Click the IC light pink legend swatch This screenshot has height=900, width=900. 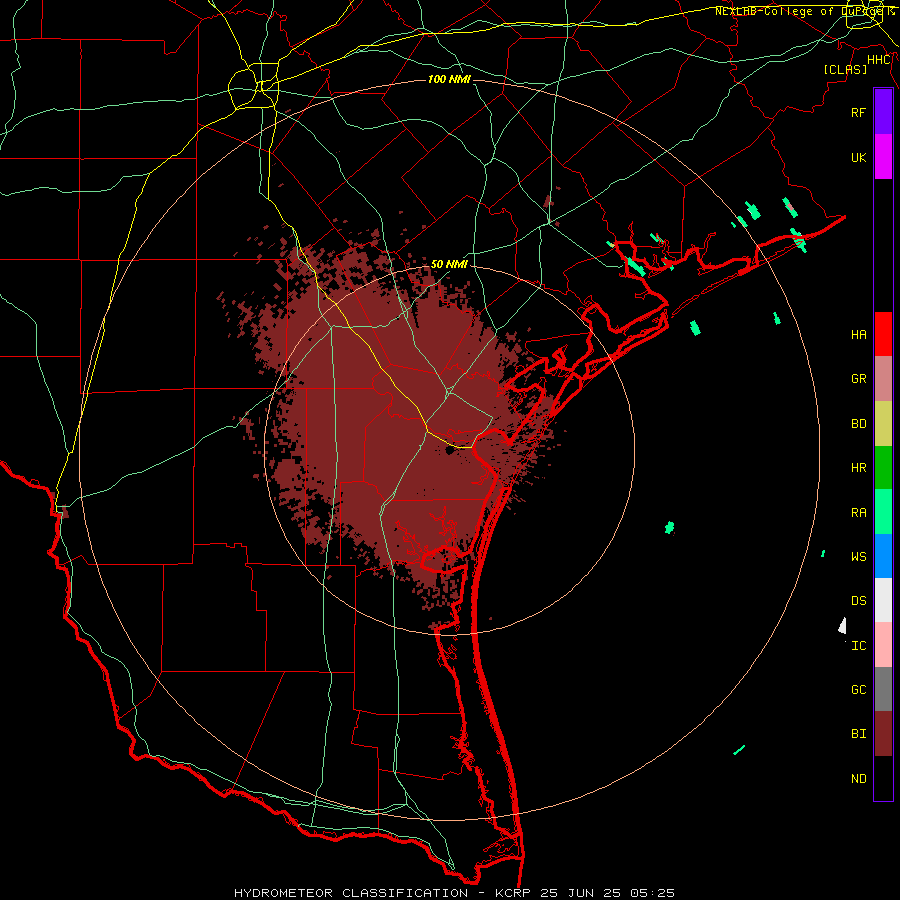[883, 645]
